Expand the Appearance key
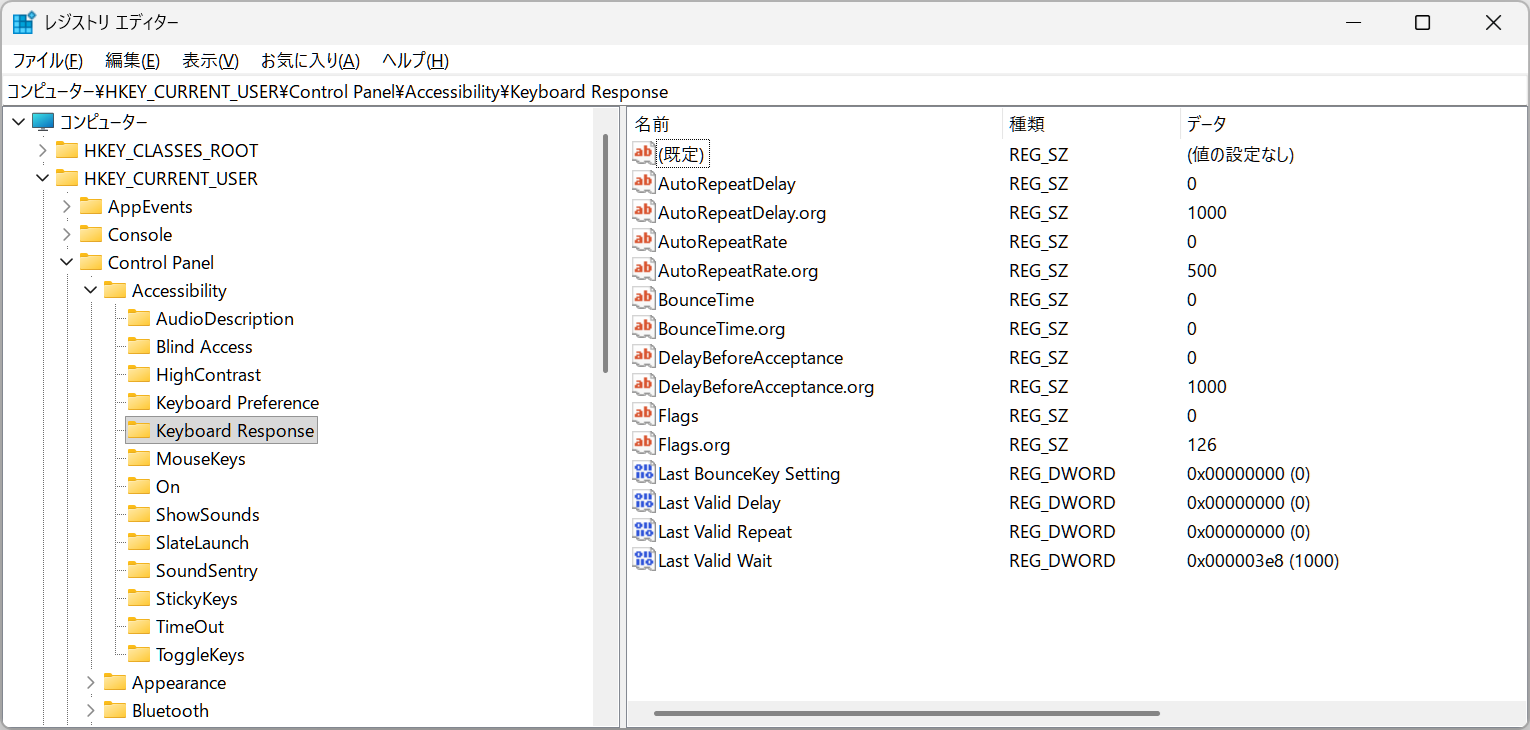This screenshot has width=1530, height=730. [90, 683]
